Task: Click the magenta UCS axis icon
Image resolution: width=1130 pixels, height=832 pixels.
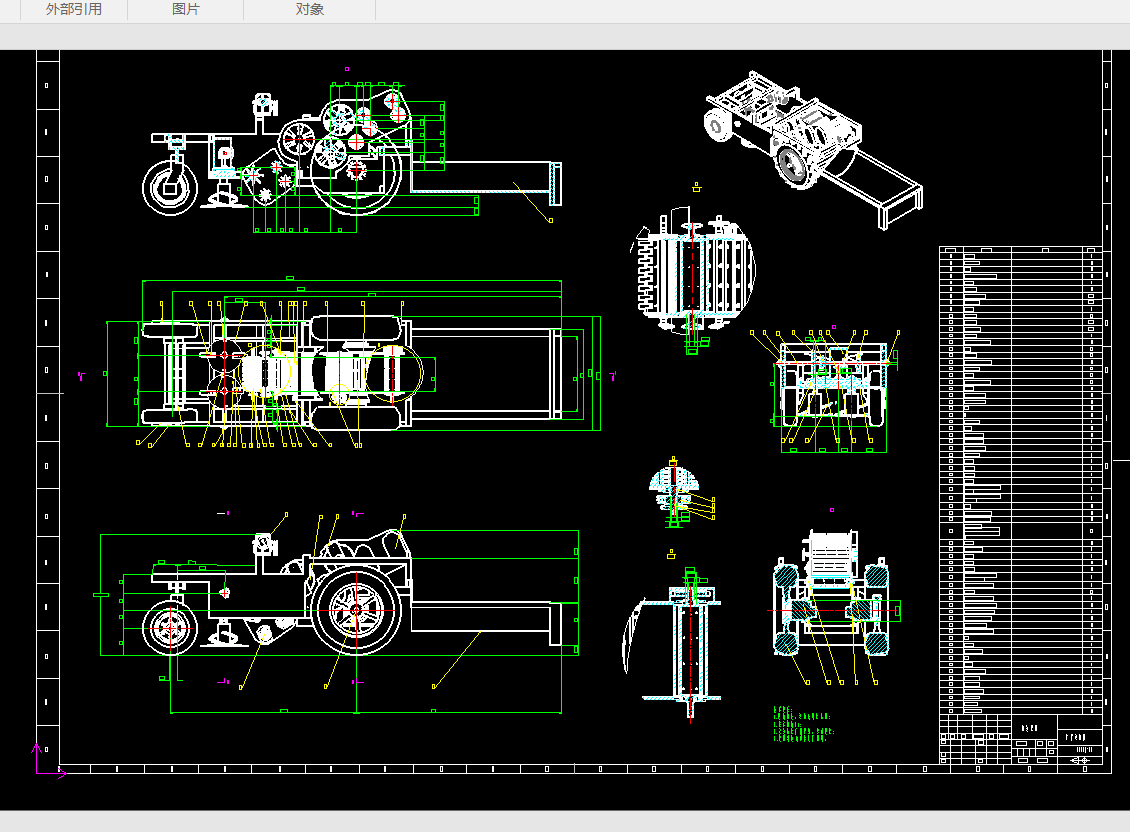Action: pyautogui.click(x=48, y=761)
